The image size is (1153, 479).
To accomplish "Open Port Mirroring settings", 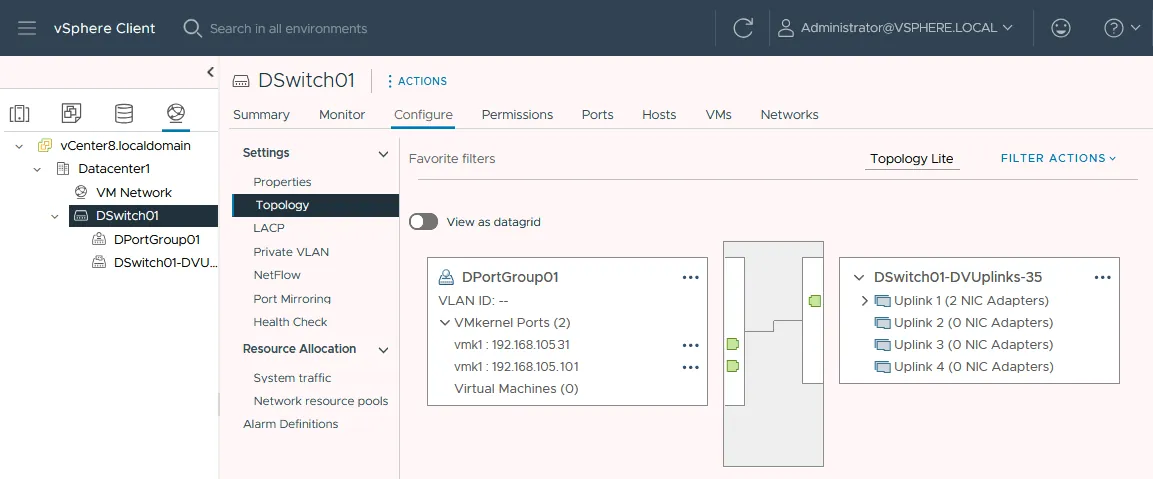I will pyautogui.click(x=292, y=299).
